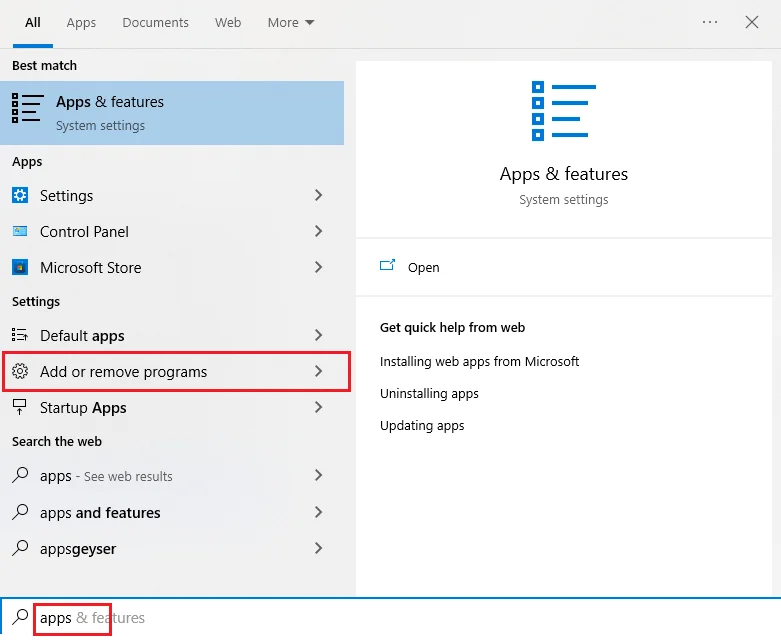Click the Startup Apps monitor icon
The width and height of the screenshot is (781, 640).
click(20, 407)
